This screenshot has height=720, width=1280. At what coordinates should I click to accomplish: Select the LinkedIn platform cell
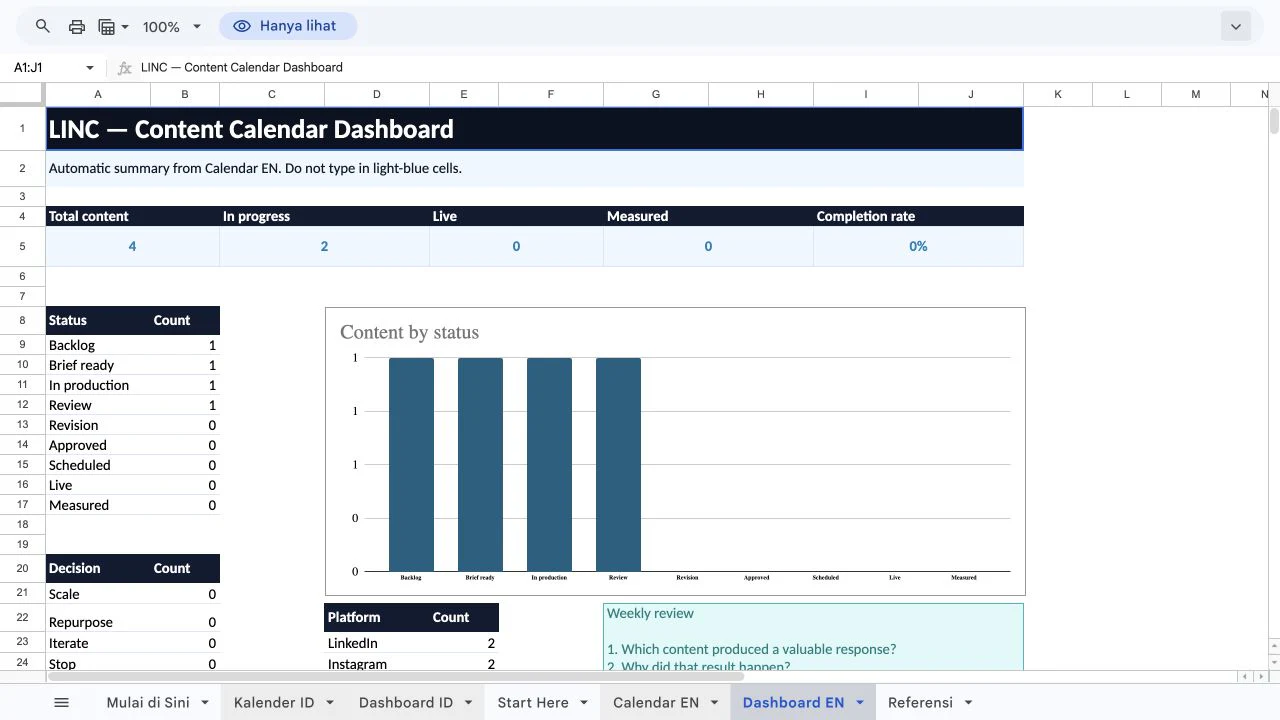tap(377, 643)
